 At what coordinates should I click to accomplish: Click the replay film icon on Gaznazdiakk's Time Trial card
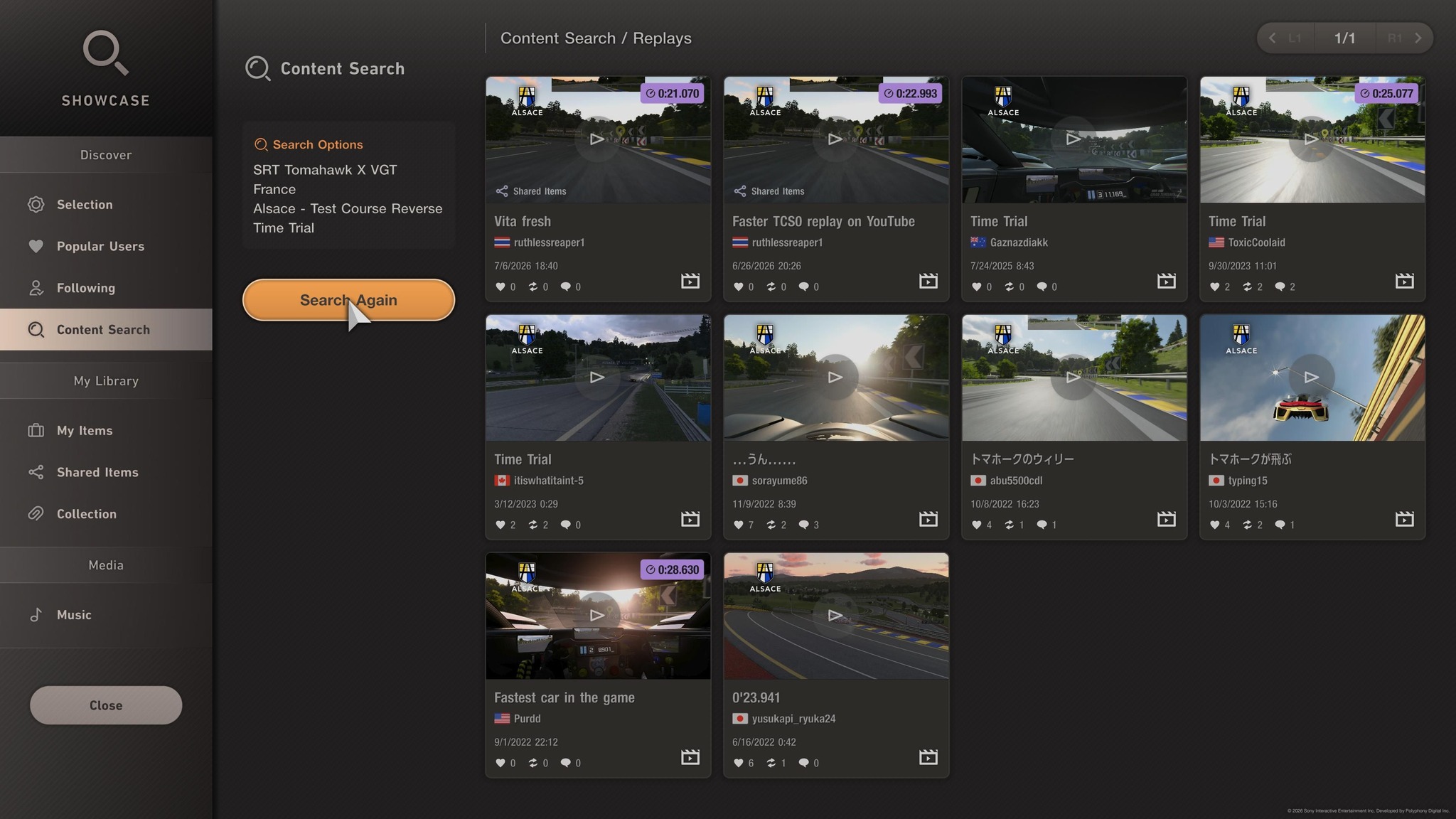1167,281
